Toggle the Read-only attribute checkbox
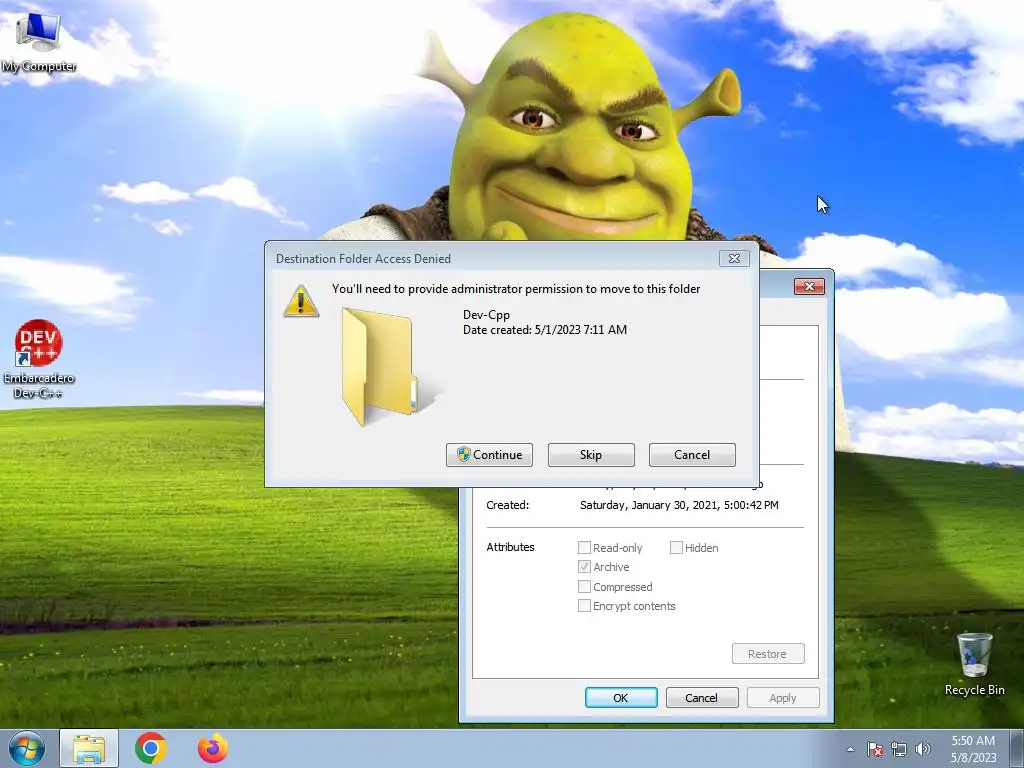Image resolution: width=1024 pixels, height=768 pixels. pos(584,547)
